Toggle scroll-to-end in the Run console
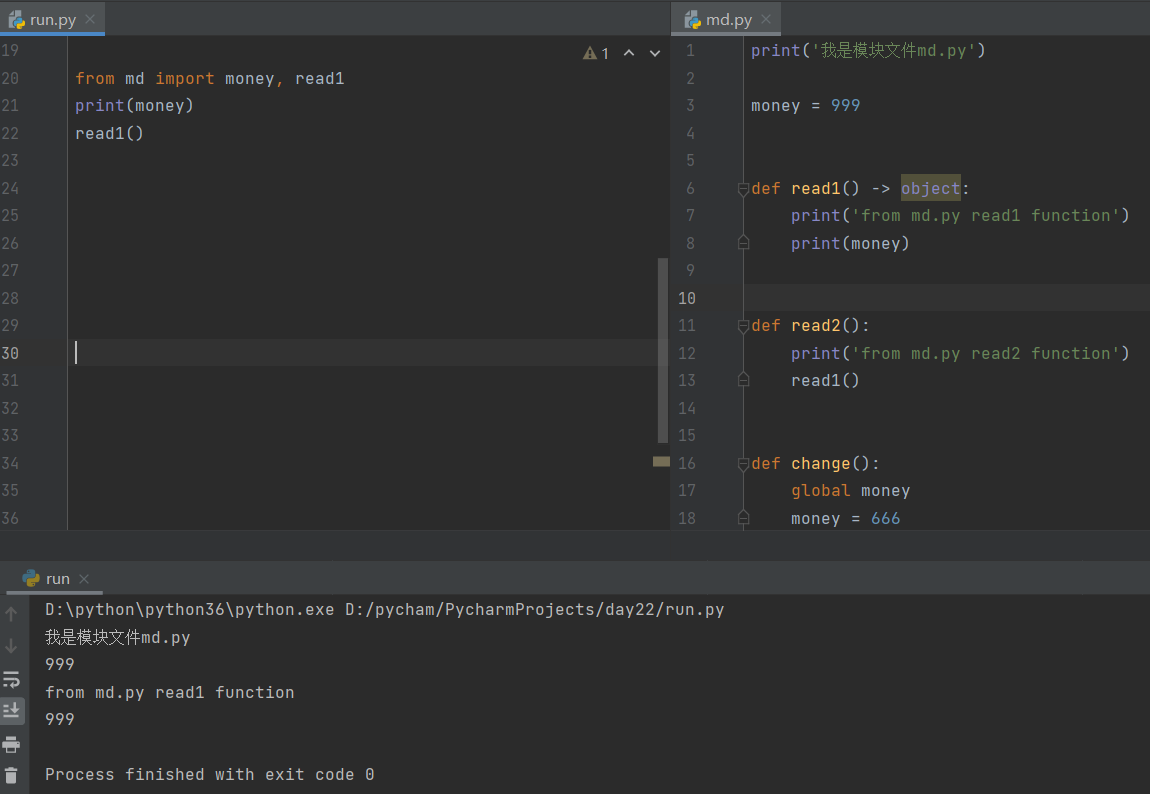Screen dimensions: 1150x794 click(11, 710)
